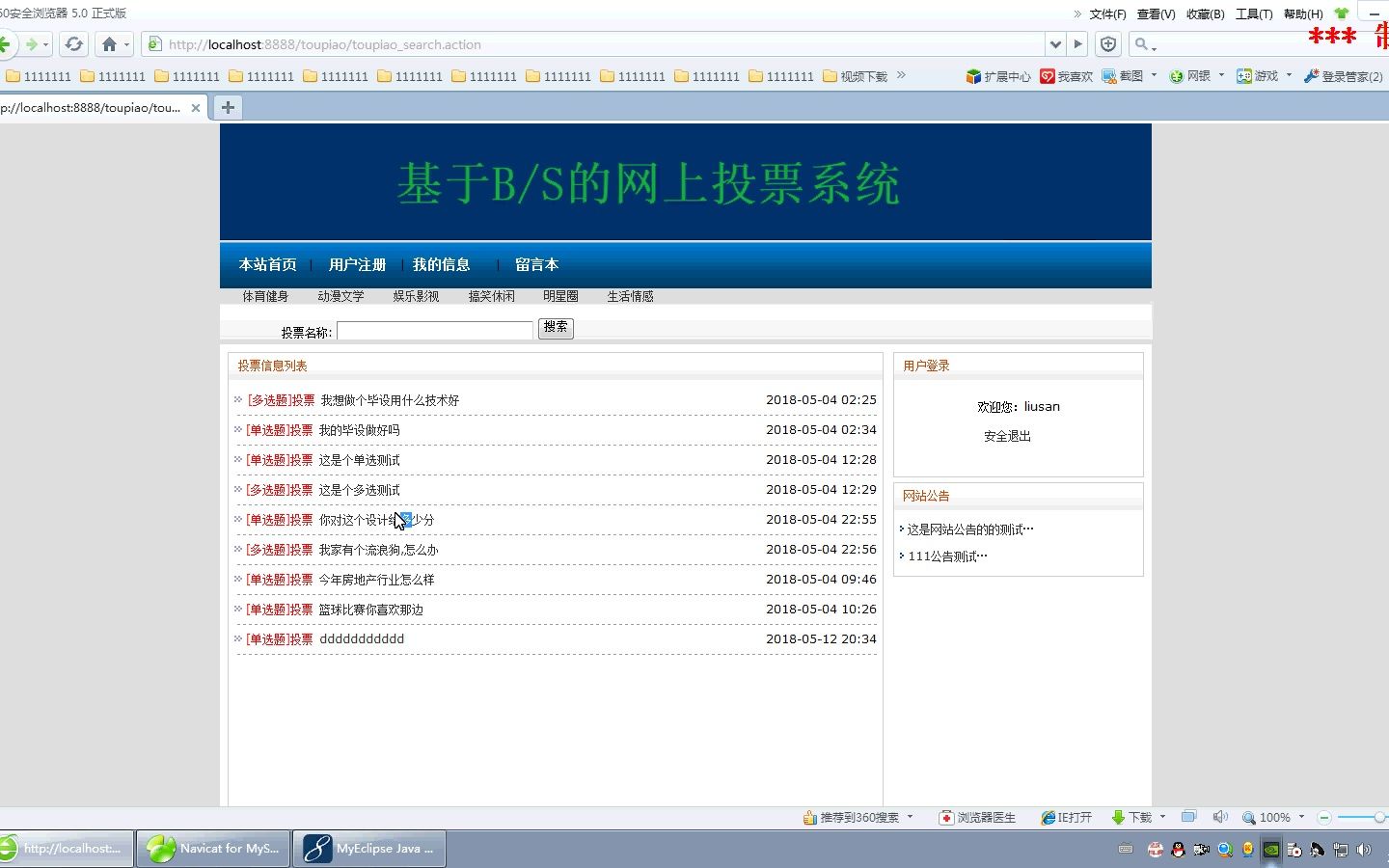Click the home icon in the toolbar

[108, 44]
